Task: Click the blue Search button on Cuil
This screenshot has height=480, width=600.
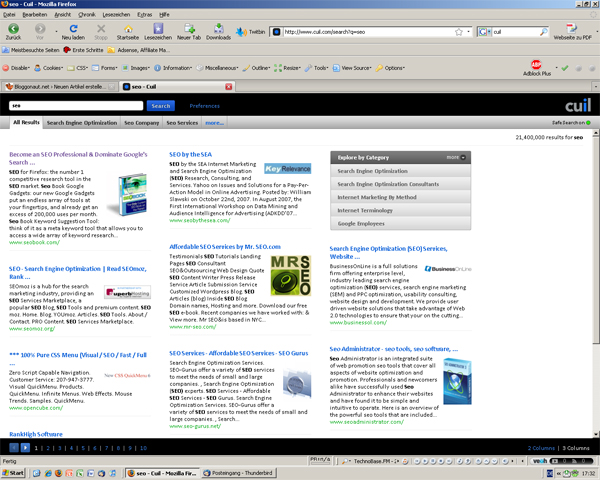Action: 161,106
